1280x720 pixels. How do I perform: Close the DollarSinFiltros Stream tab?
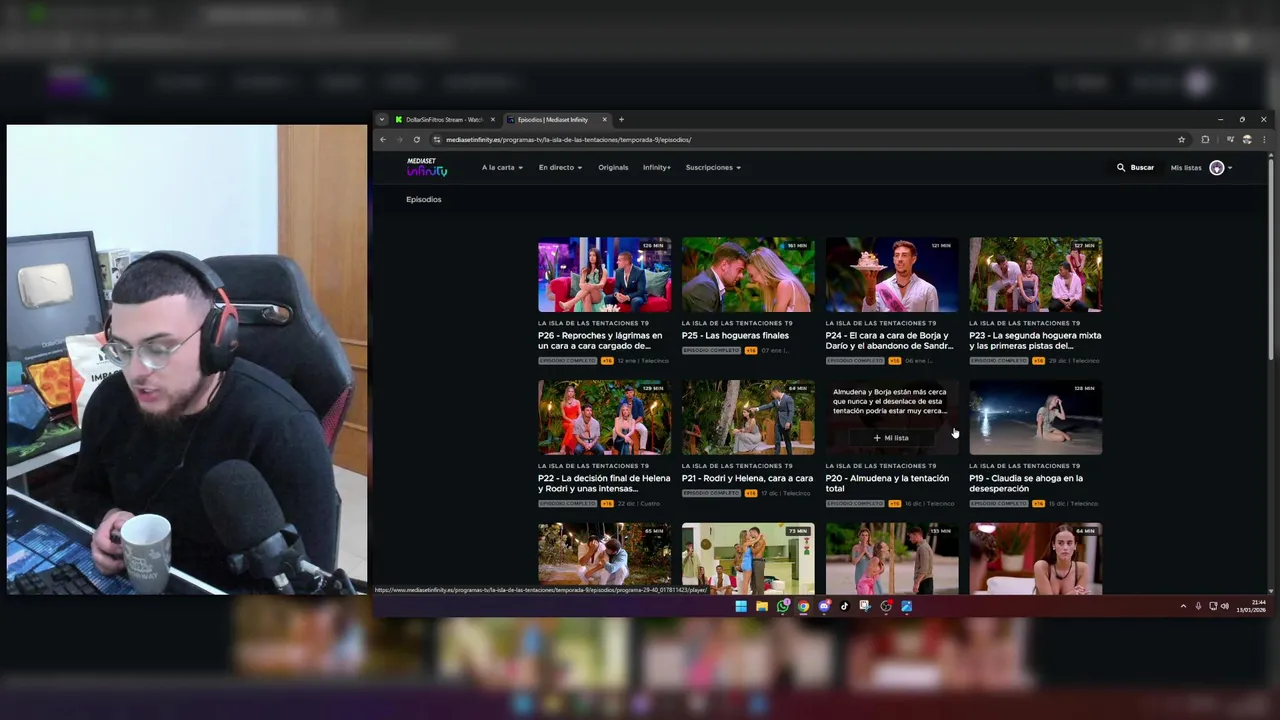[492, 120]
